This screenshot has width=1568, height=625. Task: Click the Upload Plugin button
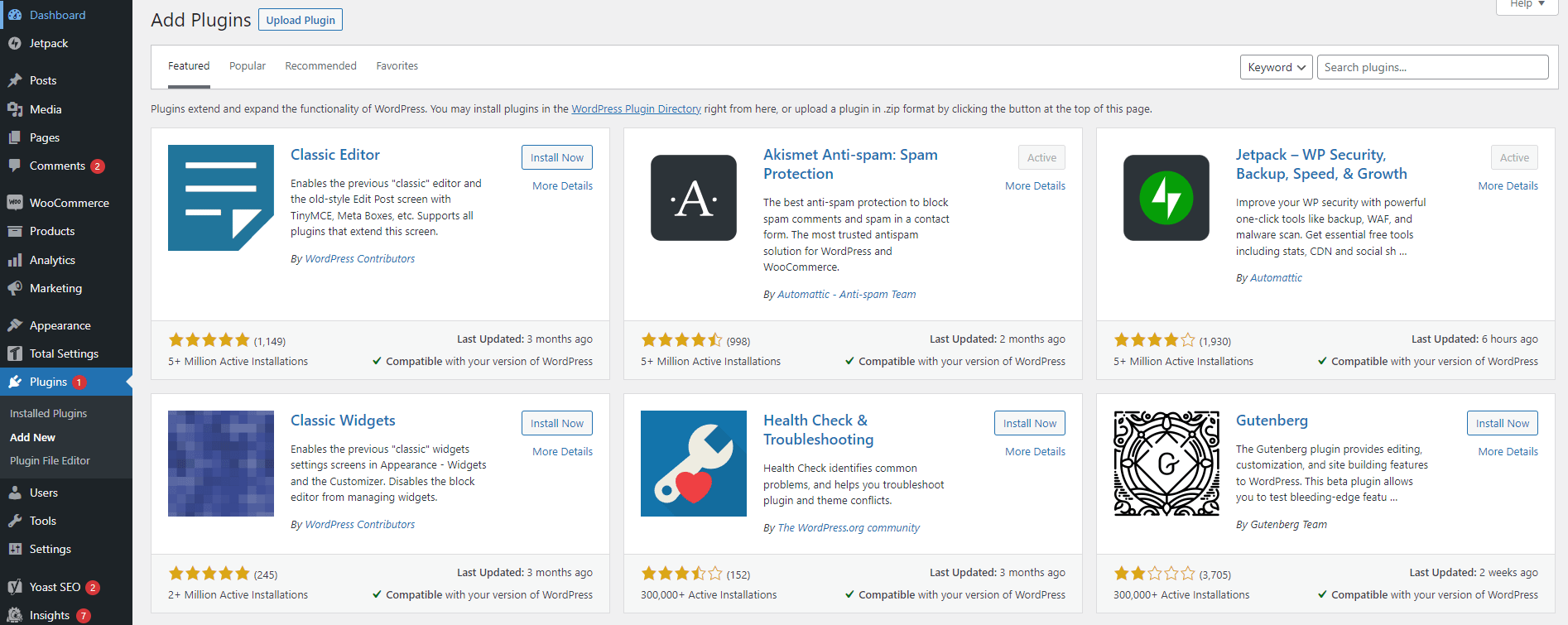pyautogui.click(x=301, y=20)
